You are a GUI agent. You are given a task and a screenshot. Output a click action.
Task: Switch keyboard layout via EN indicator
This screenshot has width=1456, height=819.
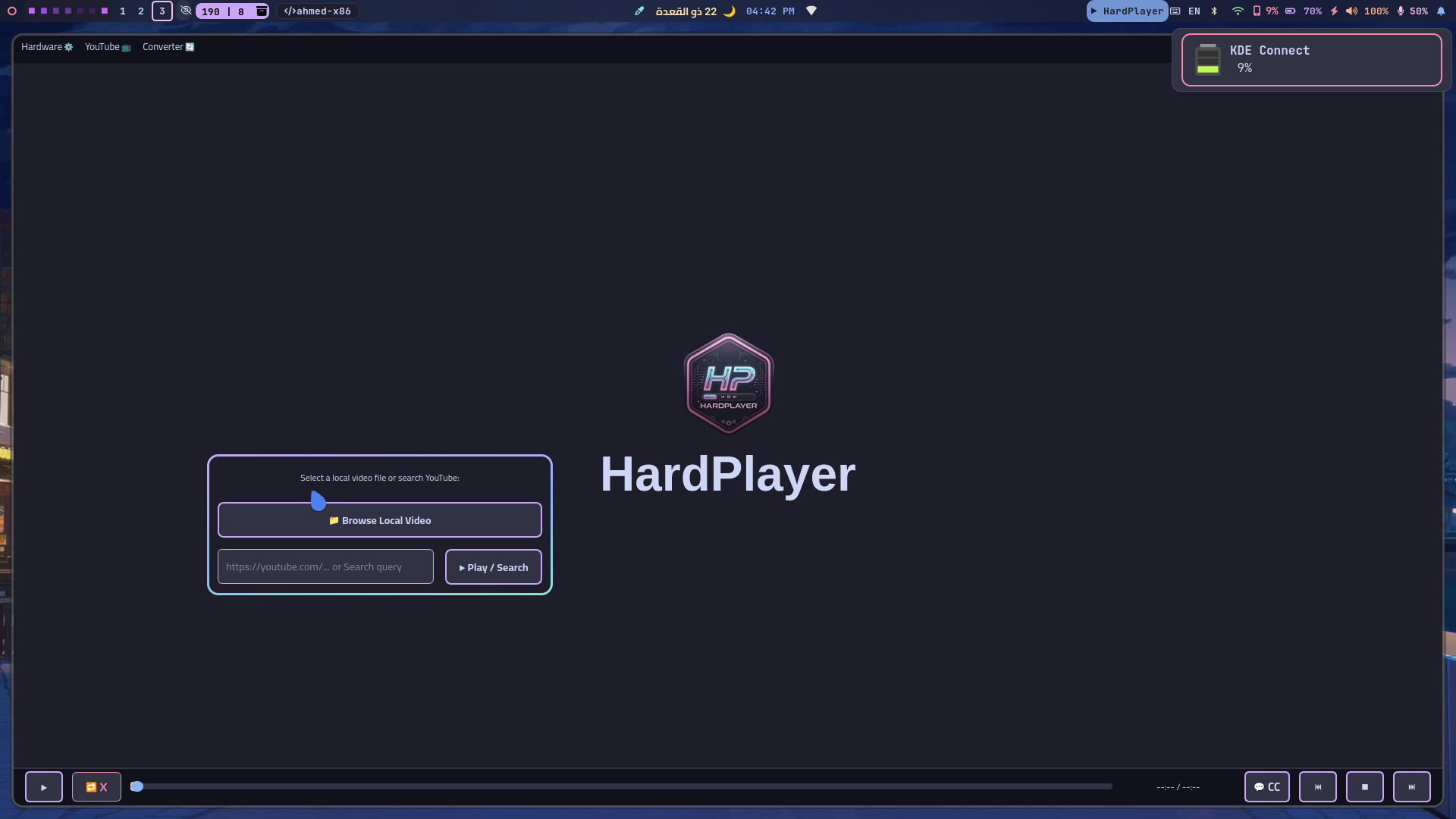tap(1194, 11)
